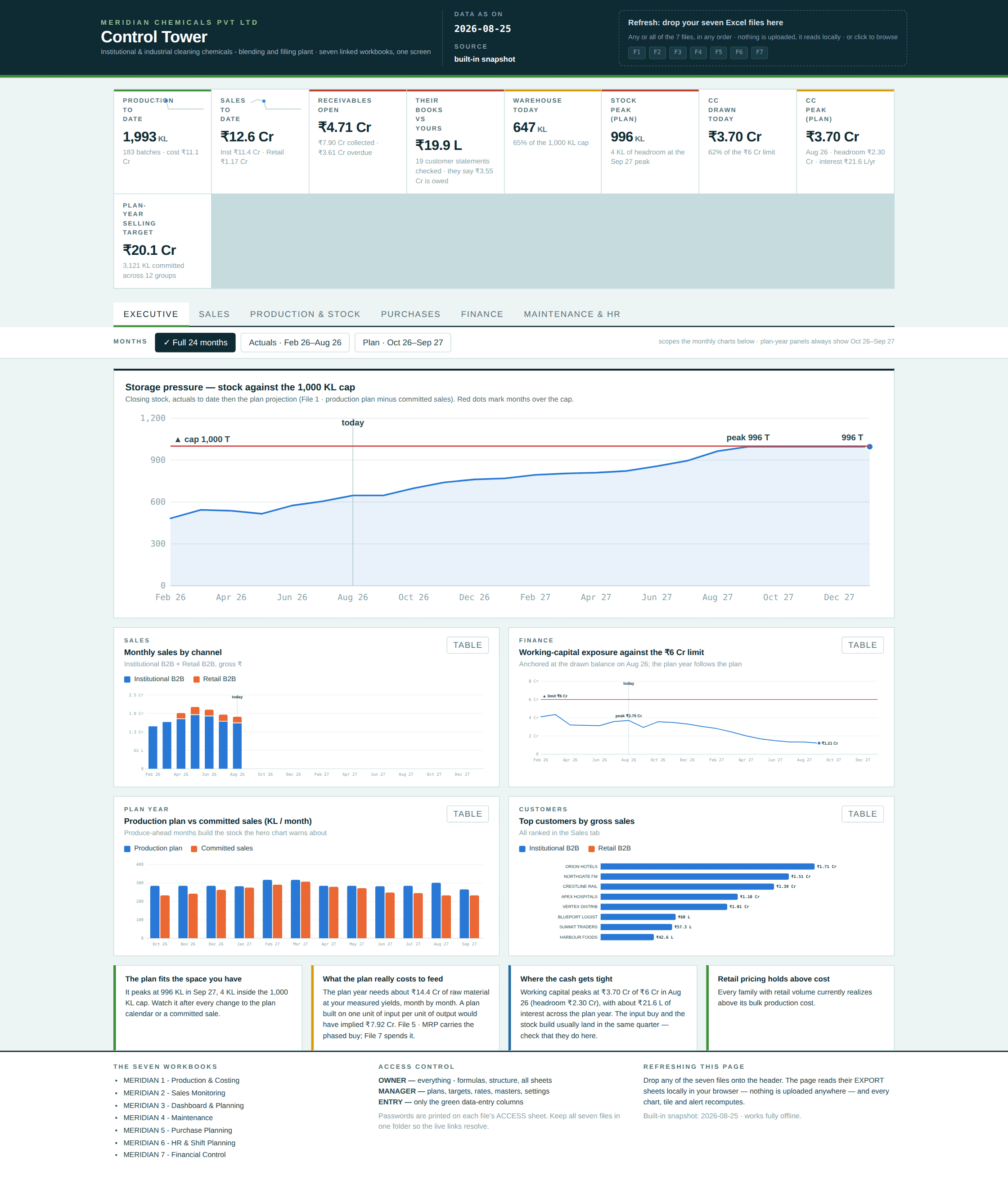Click the blue Institutional B2B sales legend swatch
Screen dimensions: 1008x1180
coord(127,679)
